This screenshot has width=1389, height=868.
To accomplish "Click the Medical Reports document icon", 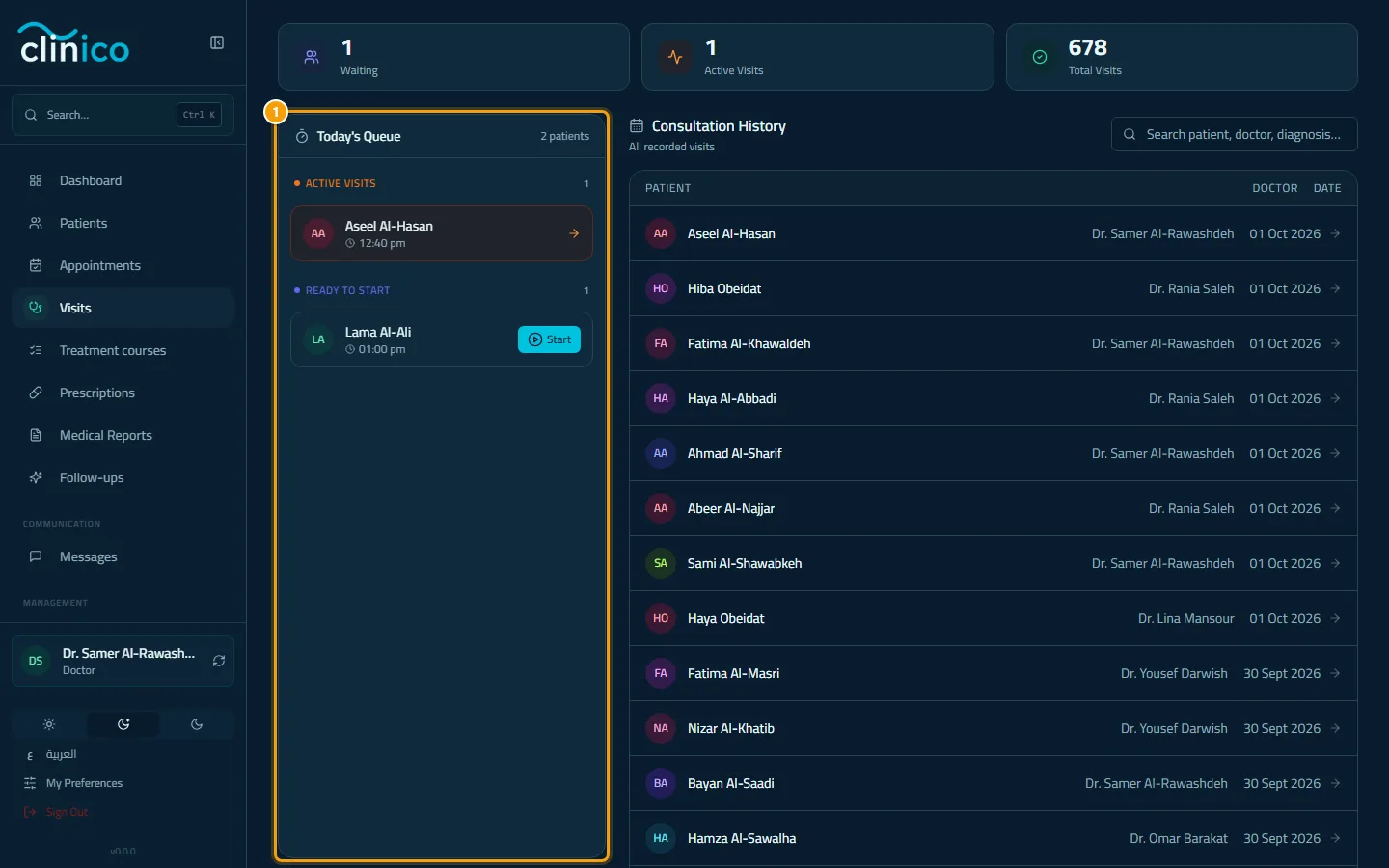I will click(36, 435).
